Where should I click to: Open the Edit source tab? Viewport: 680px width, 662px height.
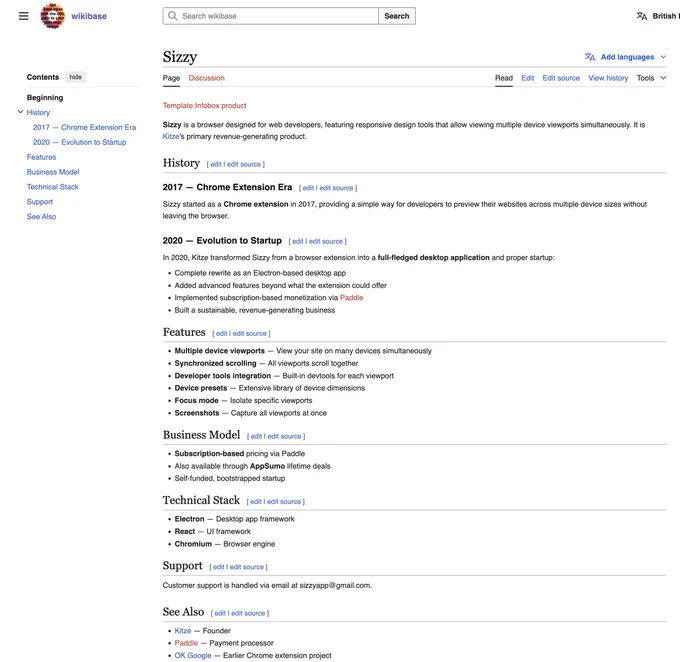point(561,78)
